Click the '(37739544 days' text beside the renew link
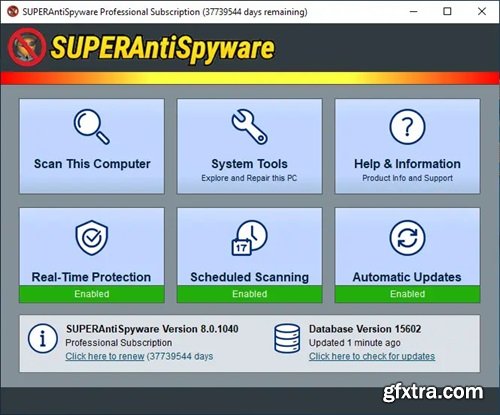500x415 pixels. pyautogui.click(x=180, y=356)
